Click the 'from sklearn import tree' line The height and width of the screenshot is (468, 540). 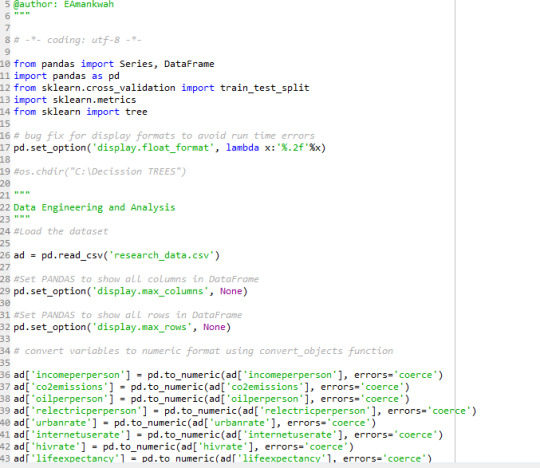tap(80, 112)
